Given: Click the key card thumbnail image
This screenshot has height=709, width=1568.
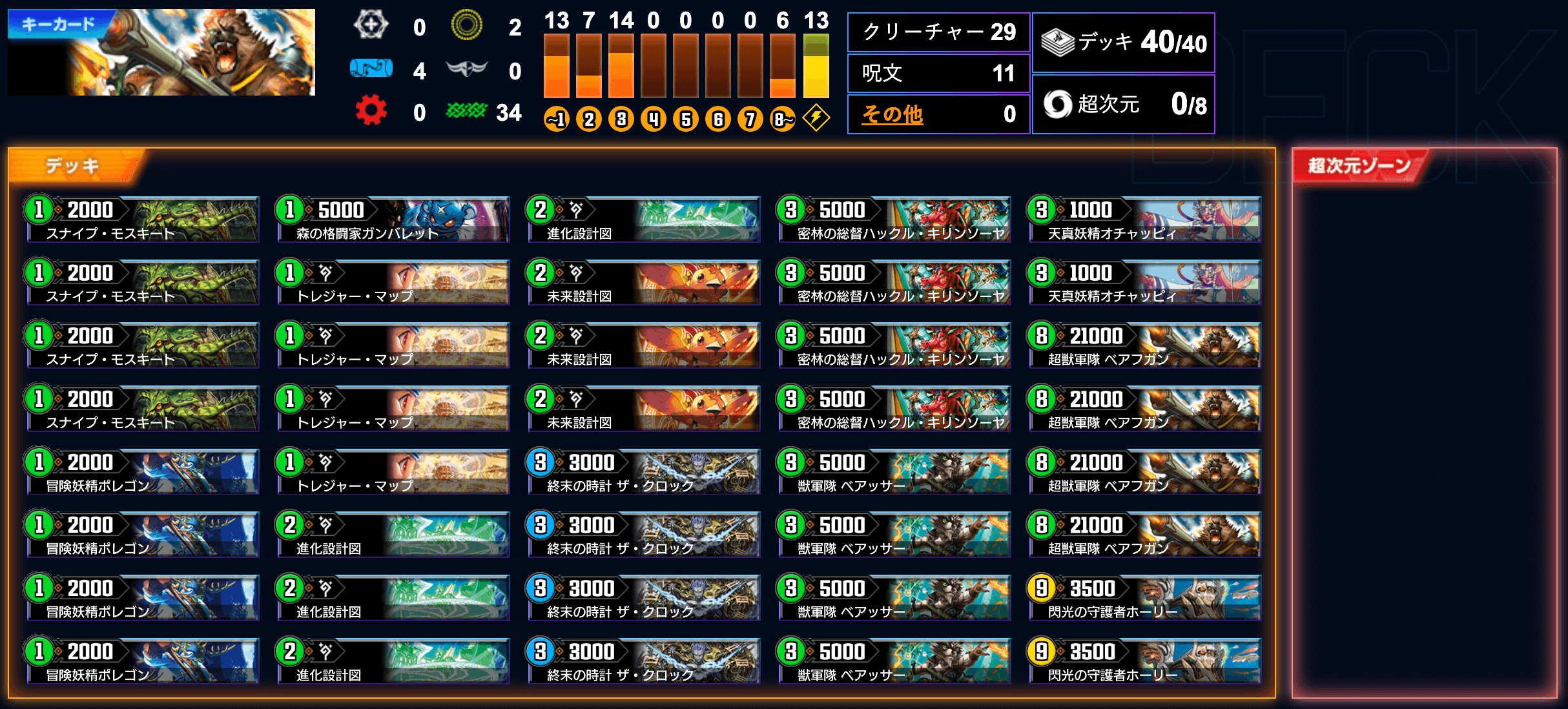Looking at the screenshot, I should pyautogui.click(x=161, y=52).
